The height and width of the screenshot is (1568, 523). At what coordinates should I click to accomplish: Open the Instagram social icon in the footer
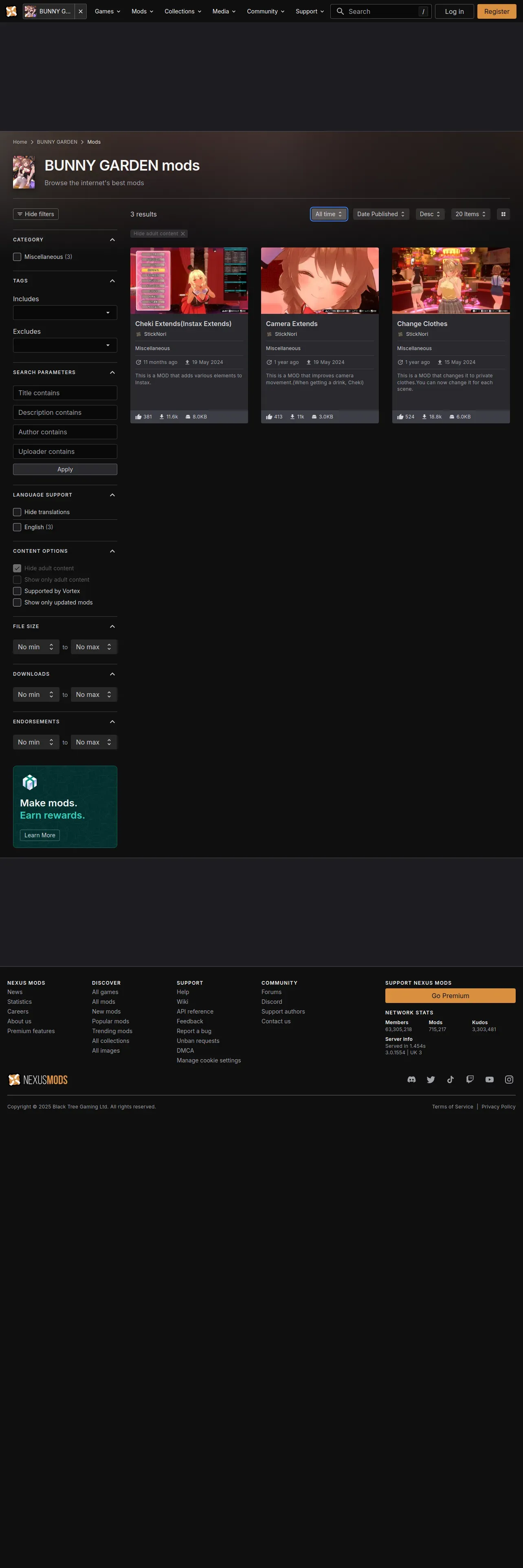[509, 1079]
